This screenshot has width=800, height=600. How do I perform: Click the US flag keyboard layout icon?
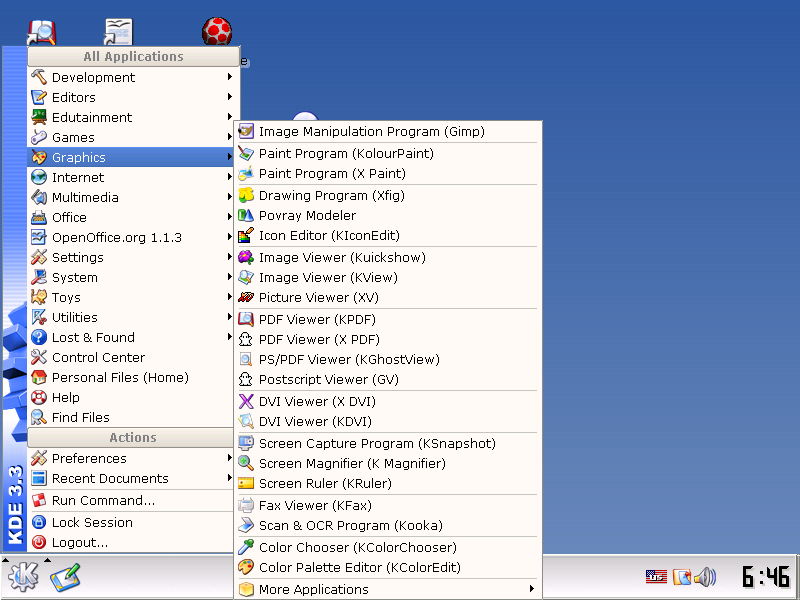click(656, 577)
